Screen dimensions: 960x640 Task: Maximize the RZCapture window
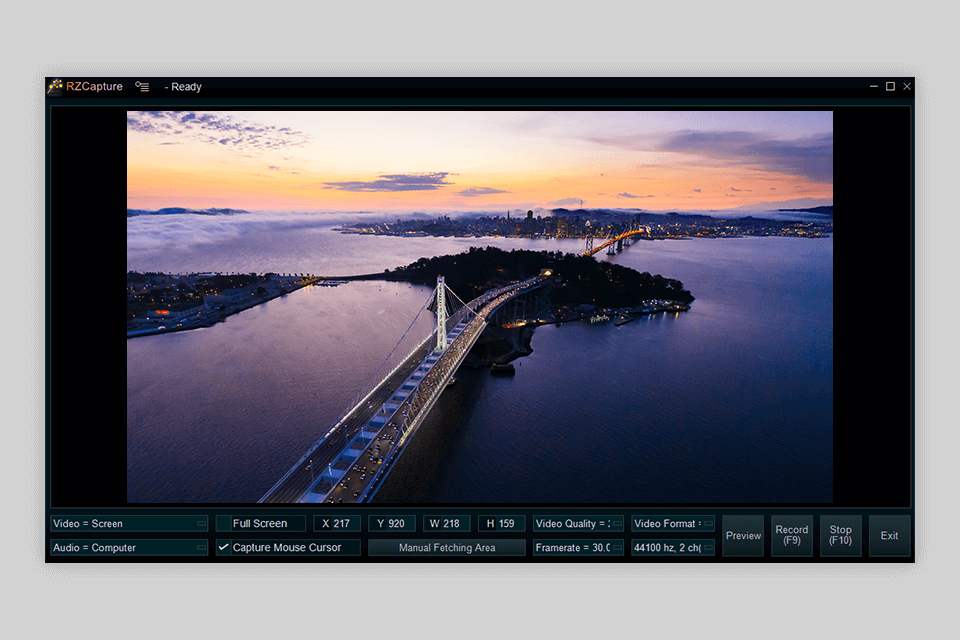tap(890, 86)
